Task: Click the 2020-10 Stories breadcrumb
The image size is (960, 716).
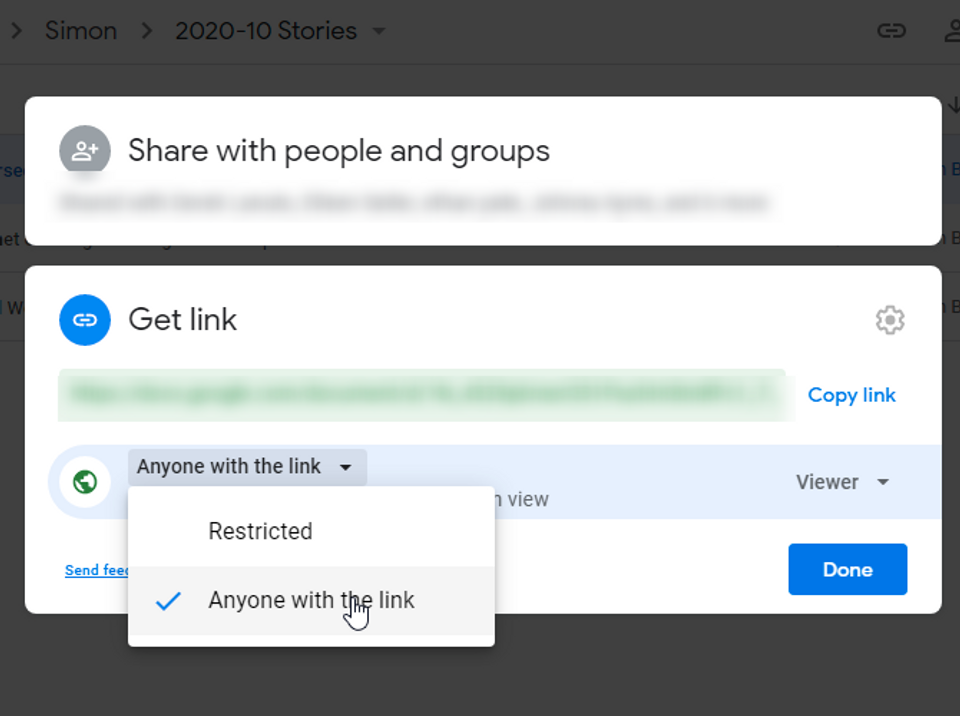Action: pos(266,31)
